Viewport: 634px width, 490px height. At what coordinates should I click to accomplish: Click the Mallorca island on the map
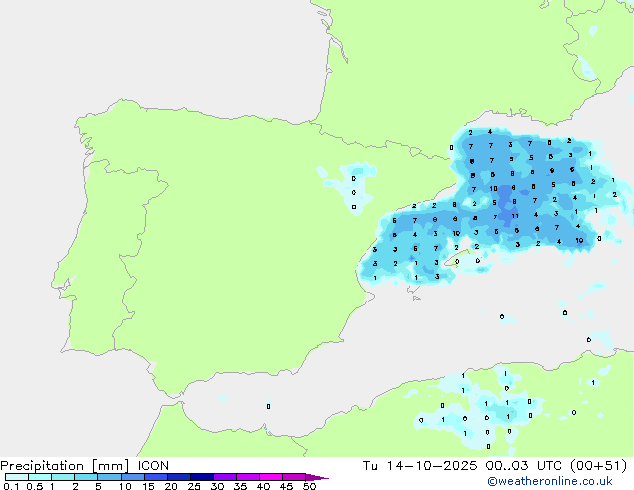[463, 258]
